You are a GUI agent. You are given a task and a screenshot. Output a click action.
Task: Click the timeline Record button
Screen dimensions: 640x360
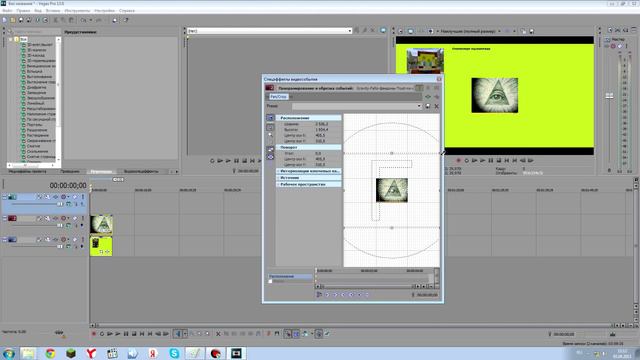94,334
